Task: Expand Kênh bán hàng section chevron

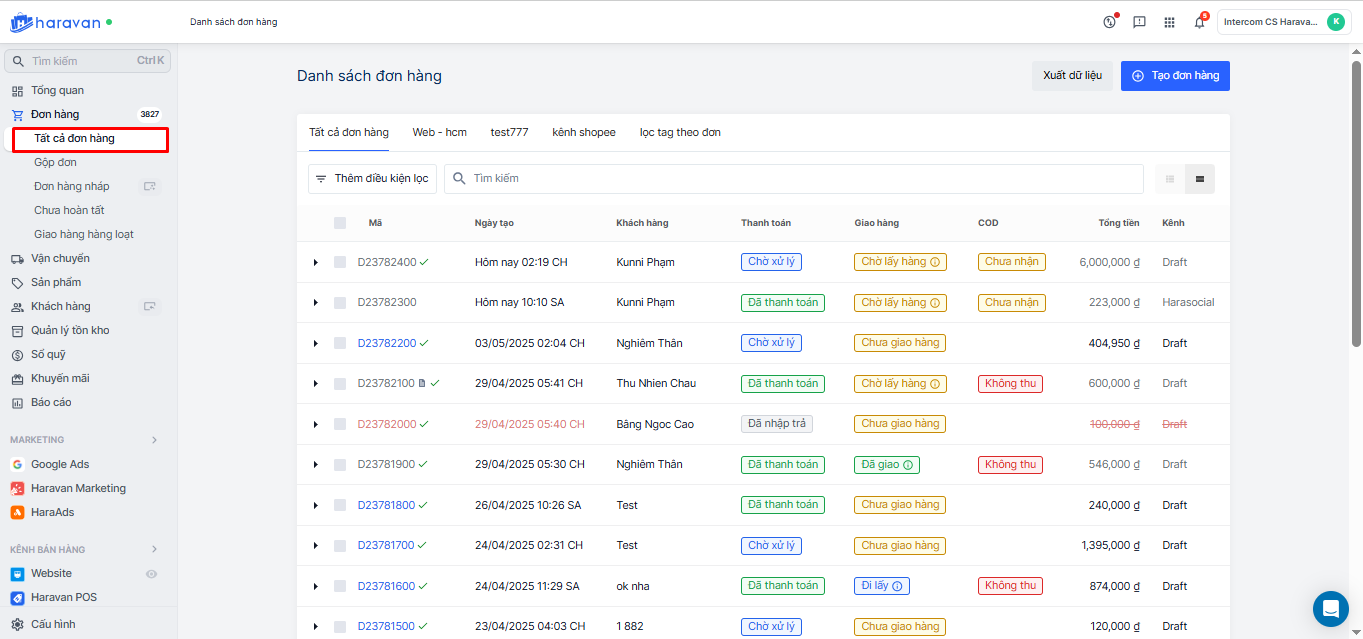Action: click(x=154, y=549)
